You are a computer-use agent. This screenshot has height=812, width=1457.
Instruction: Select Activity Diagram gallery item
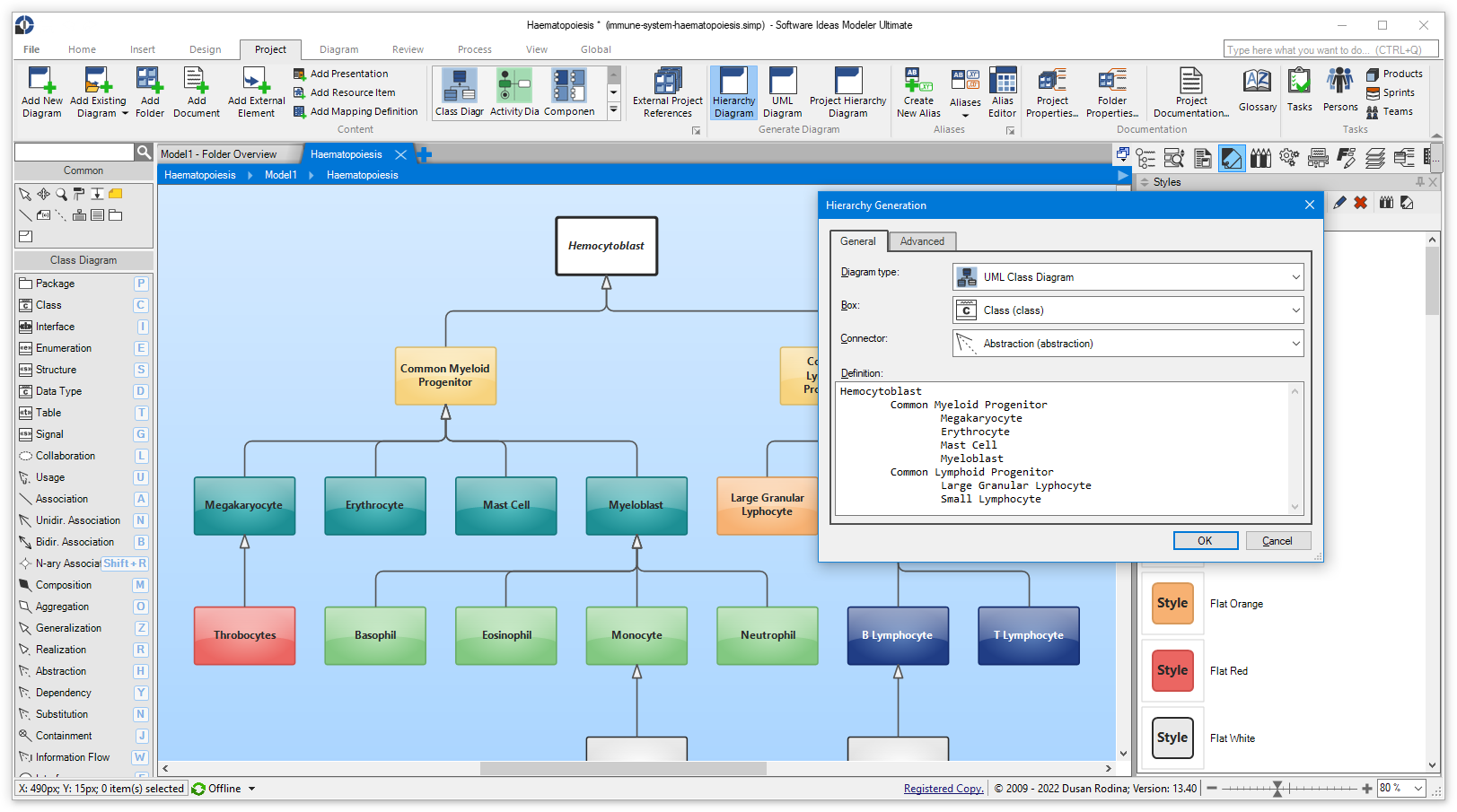point(514,92)
